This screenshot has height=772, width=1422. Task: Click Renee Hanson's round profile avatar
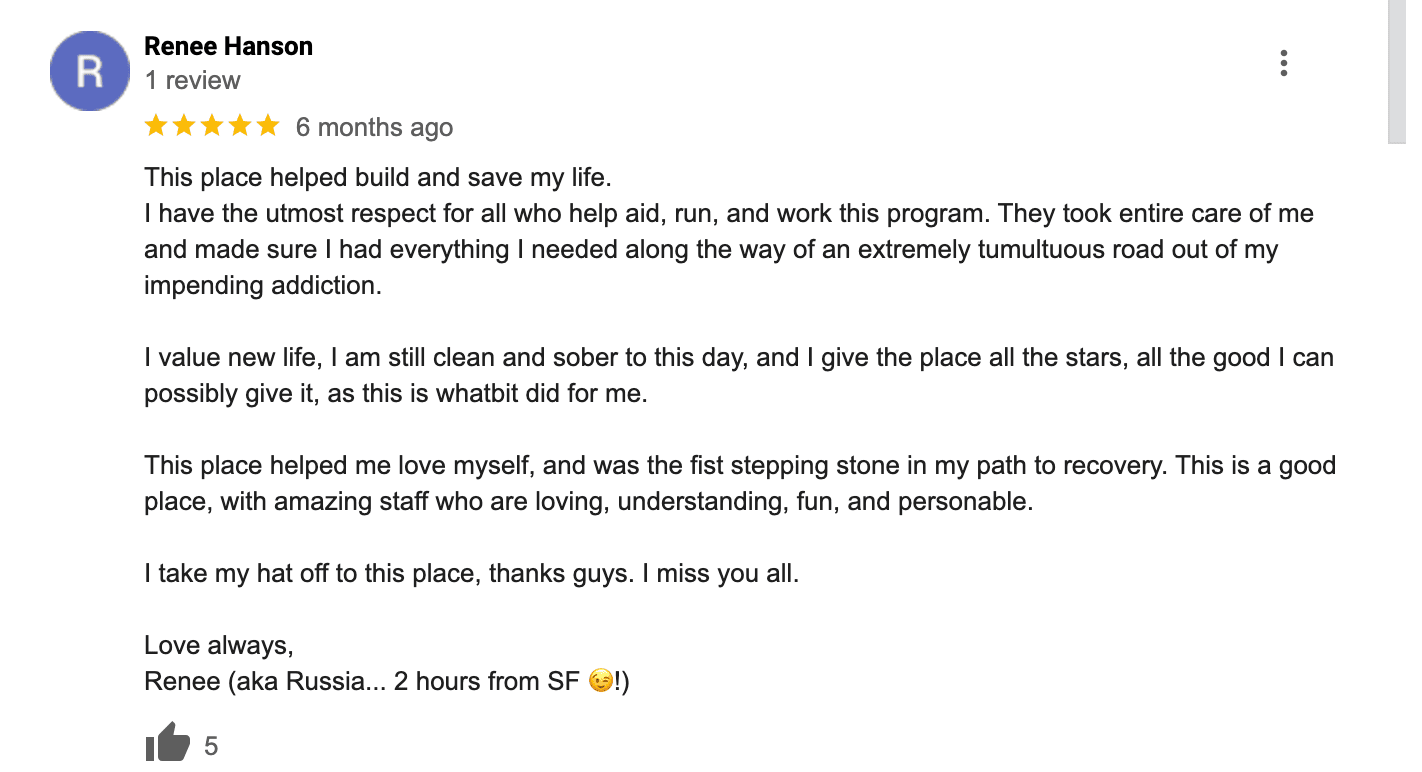[90, 71]
